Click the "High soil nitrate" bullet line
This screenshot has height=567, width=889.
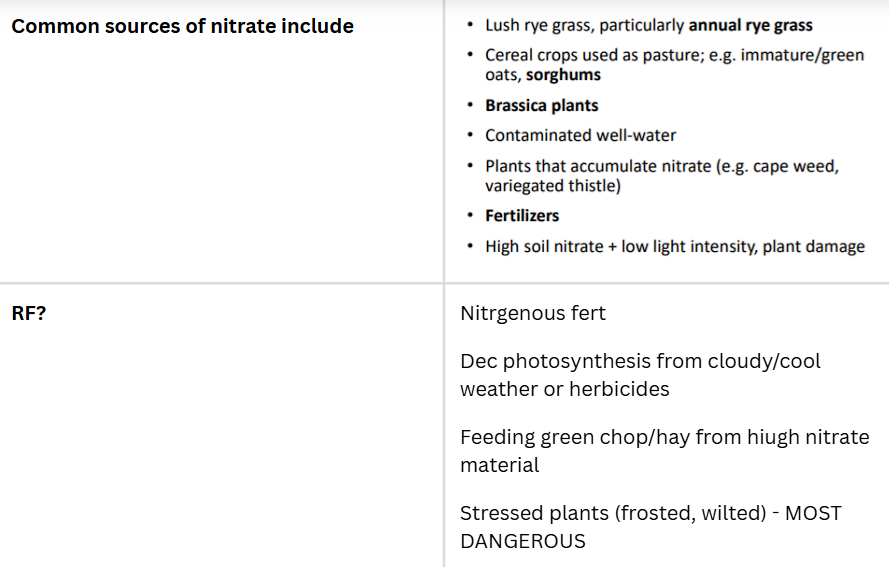coord(545,246)
